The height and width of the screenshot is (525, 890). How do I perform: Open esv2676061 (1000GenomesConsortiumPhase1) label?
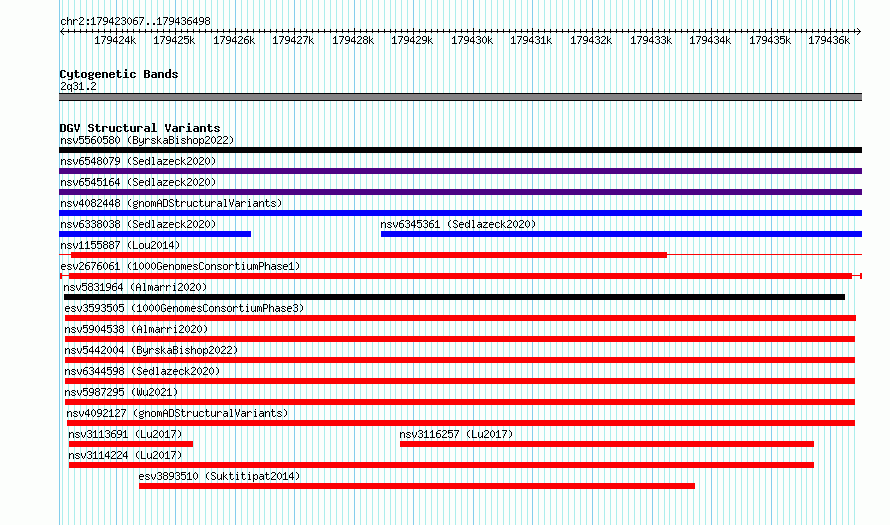click(x=180, y=266)
